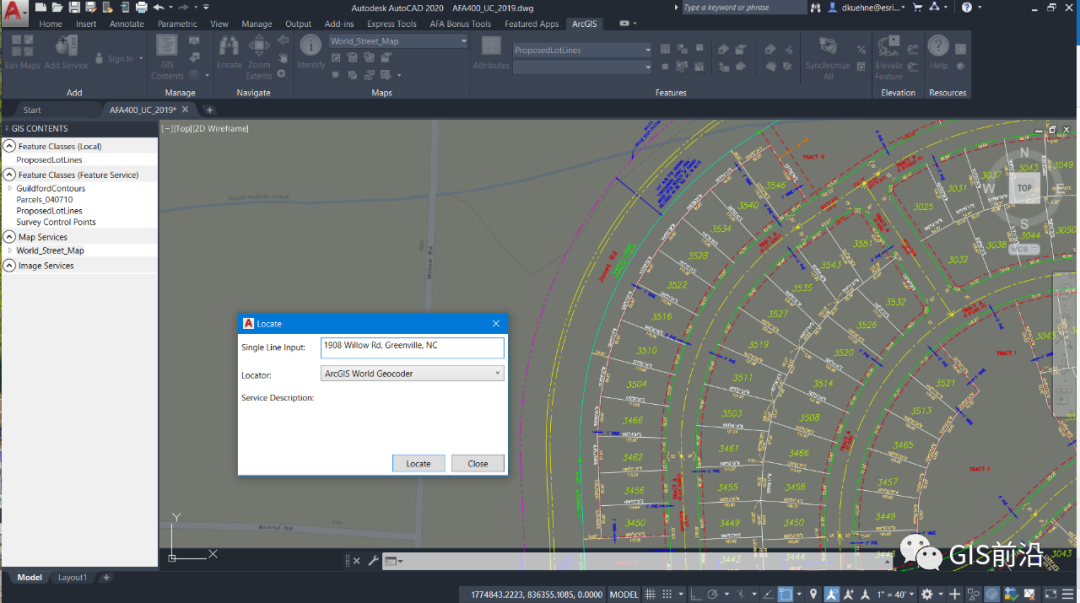
Task: Click the Close button in Locate dialog
Action: click(477, 463)
